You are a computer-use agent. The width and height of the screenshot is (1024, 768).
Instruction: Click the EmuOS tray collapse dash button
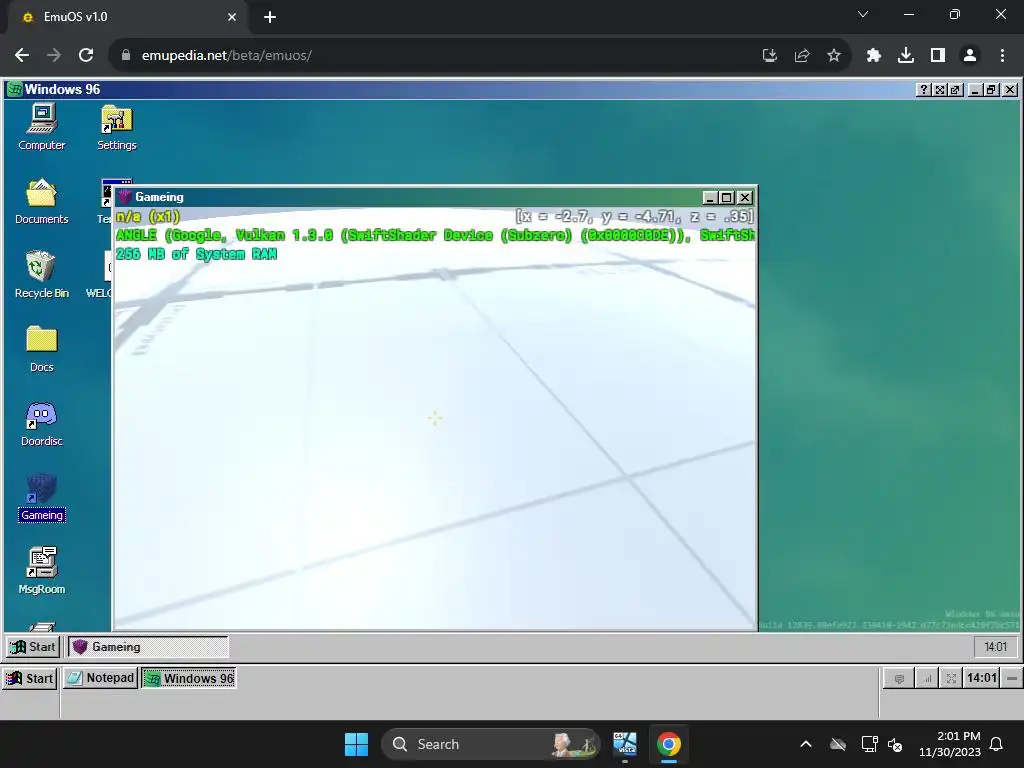coord(1012,679)
